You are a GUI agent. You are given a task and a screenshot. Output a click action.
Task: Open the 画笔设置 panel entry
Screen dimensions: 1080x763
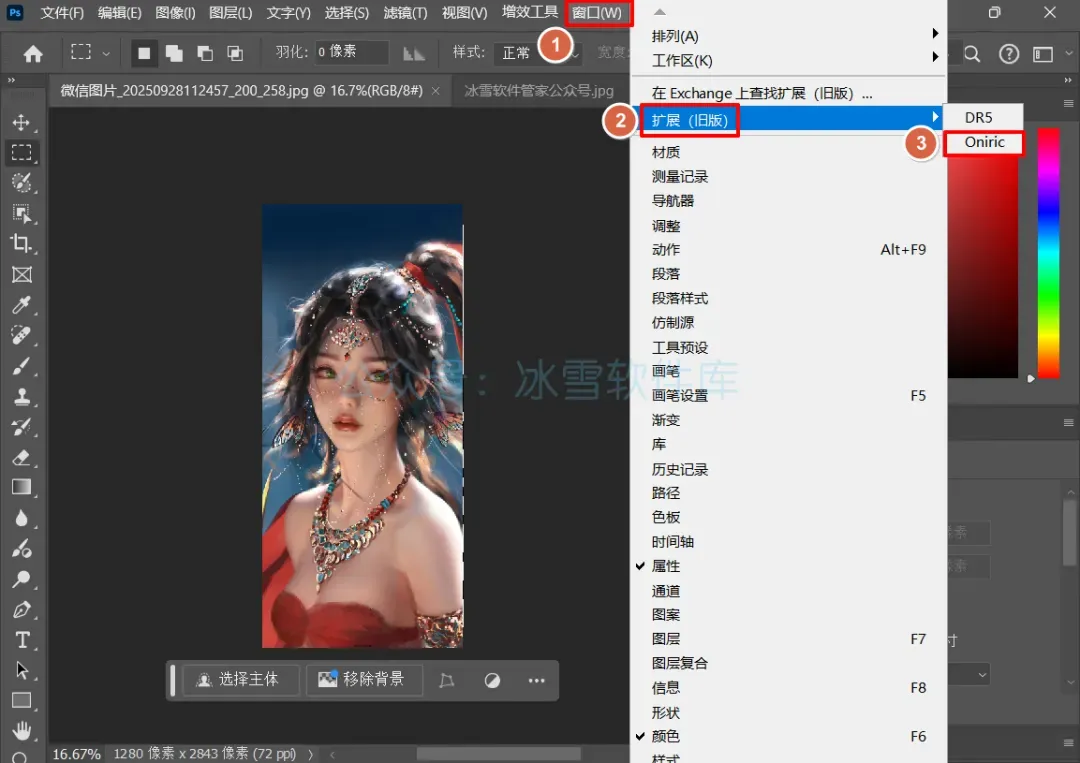(x=789, y=395)
